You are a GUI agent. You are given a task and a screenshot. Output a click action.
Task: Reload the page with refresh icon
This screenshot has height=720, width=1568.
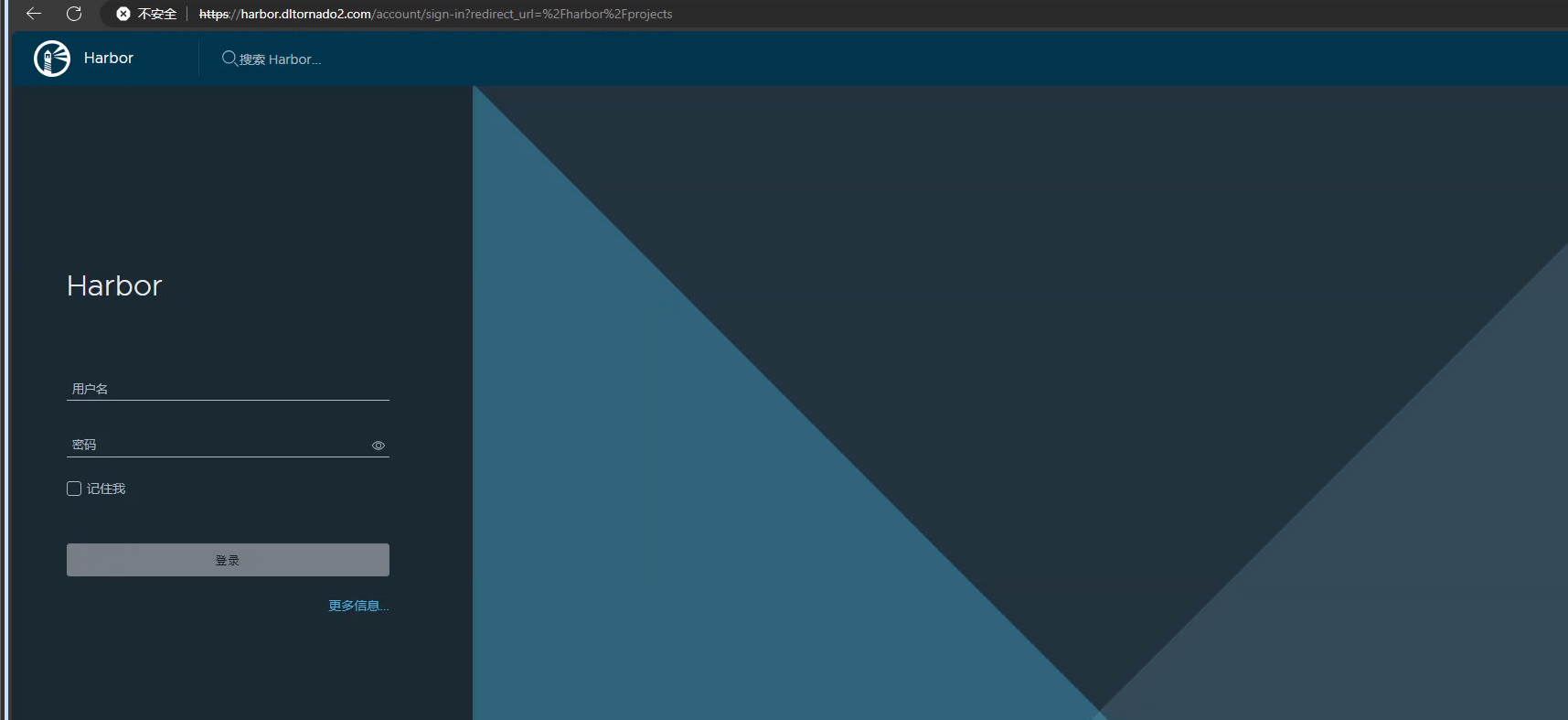click(74, 14)
